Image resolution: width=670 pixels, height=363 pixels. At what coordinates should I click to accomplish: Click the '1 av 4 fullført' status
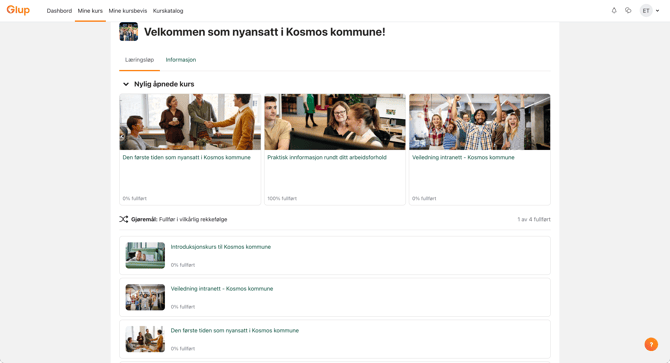tap(534, 219)
